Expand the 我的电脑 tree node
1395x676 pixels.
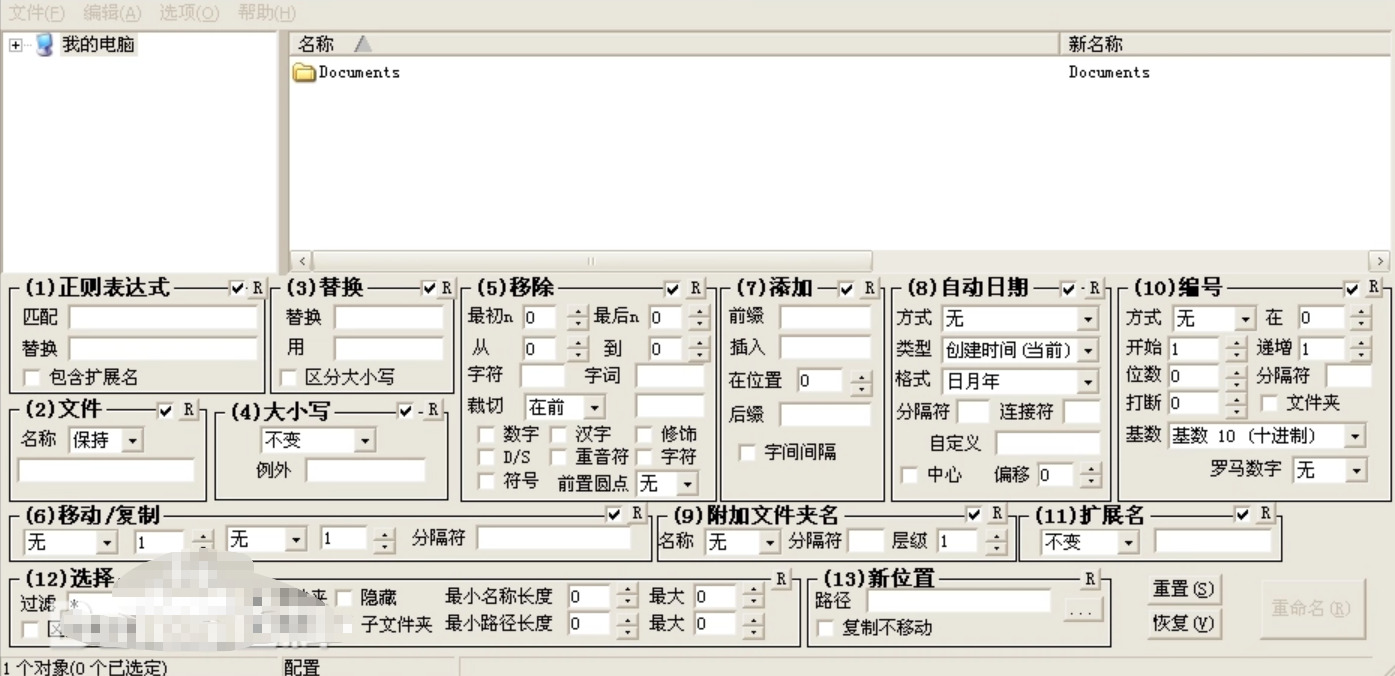(x=15, y=46)
